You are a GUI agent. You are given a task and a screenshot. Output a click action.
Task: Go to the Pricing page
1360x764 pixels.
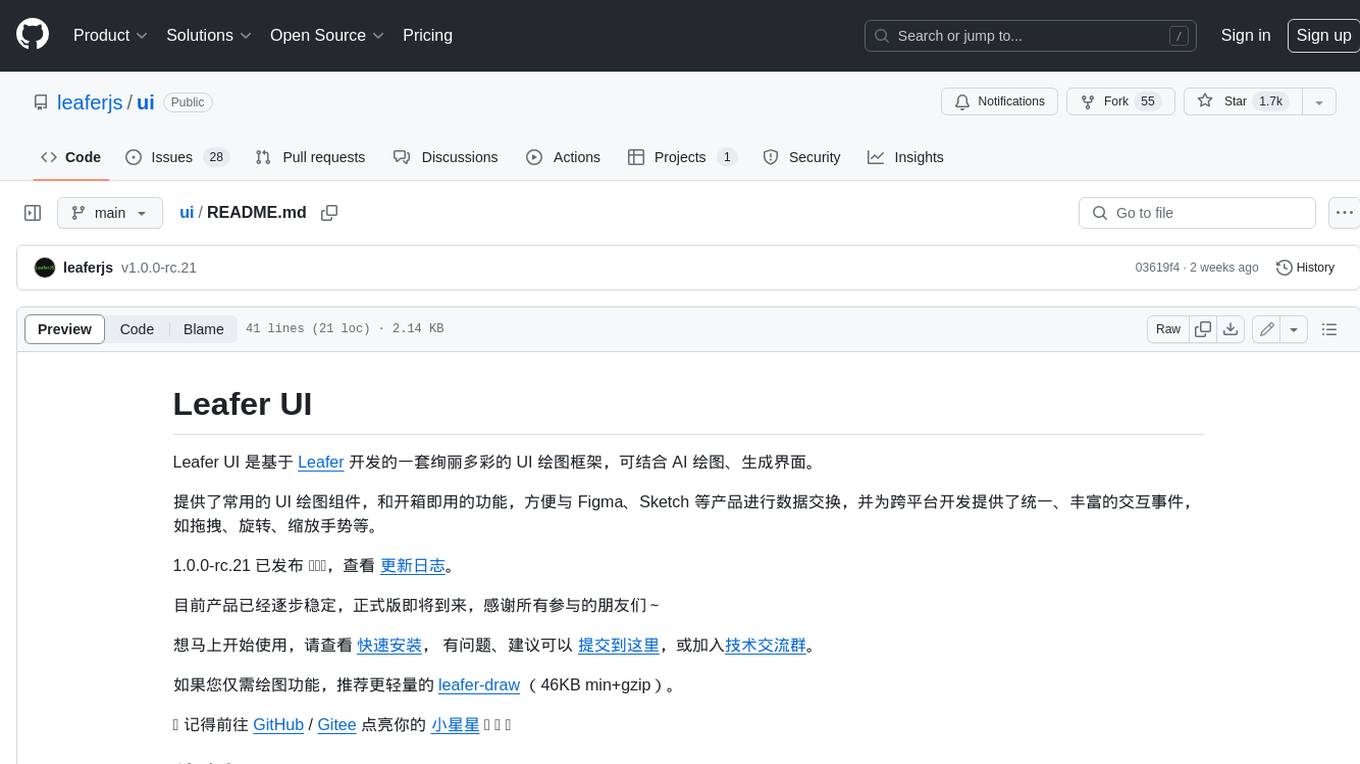pos(427,35)
